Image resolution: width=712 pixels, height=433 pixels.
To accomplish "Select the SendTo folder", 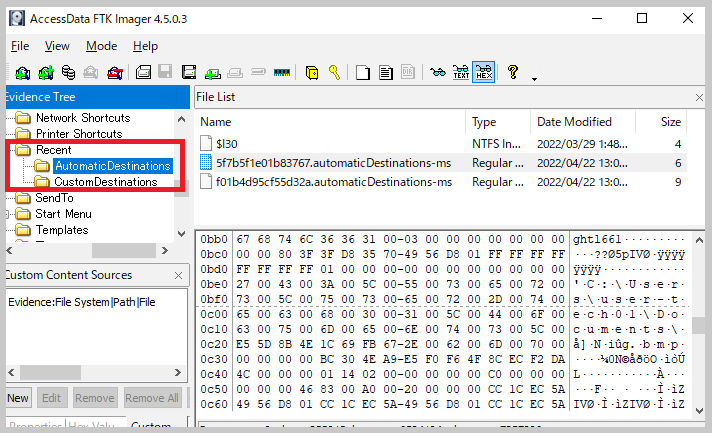I will [x=54, y=198].
